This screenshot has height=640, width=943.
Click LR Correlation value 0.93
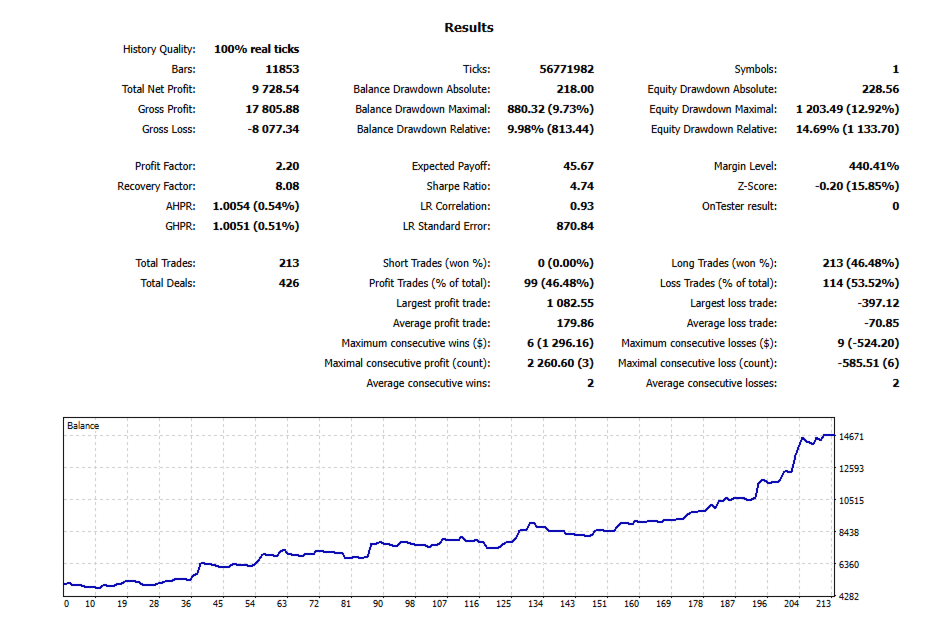[582, 206]
